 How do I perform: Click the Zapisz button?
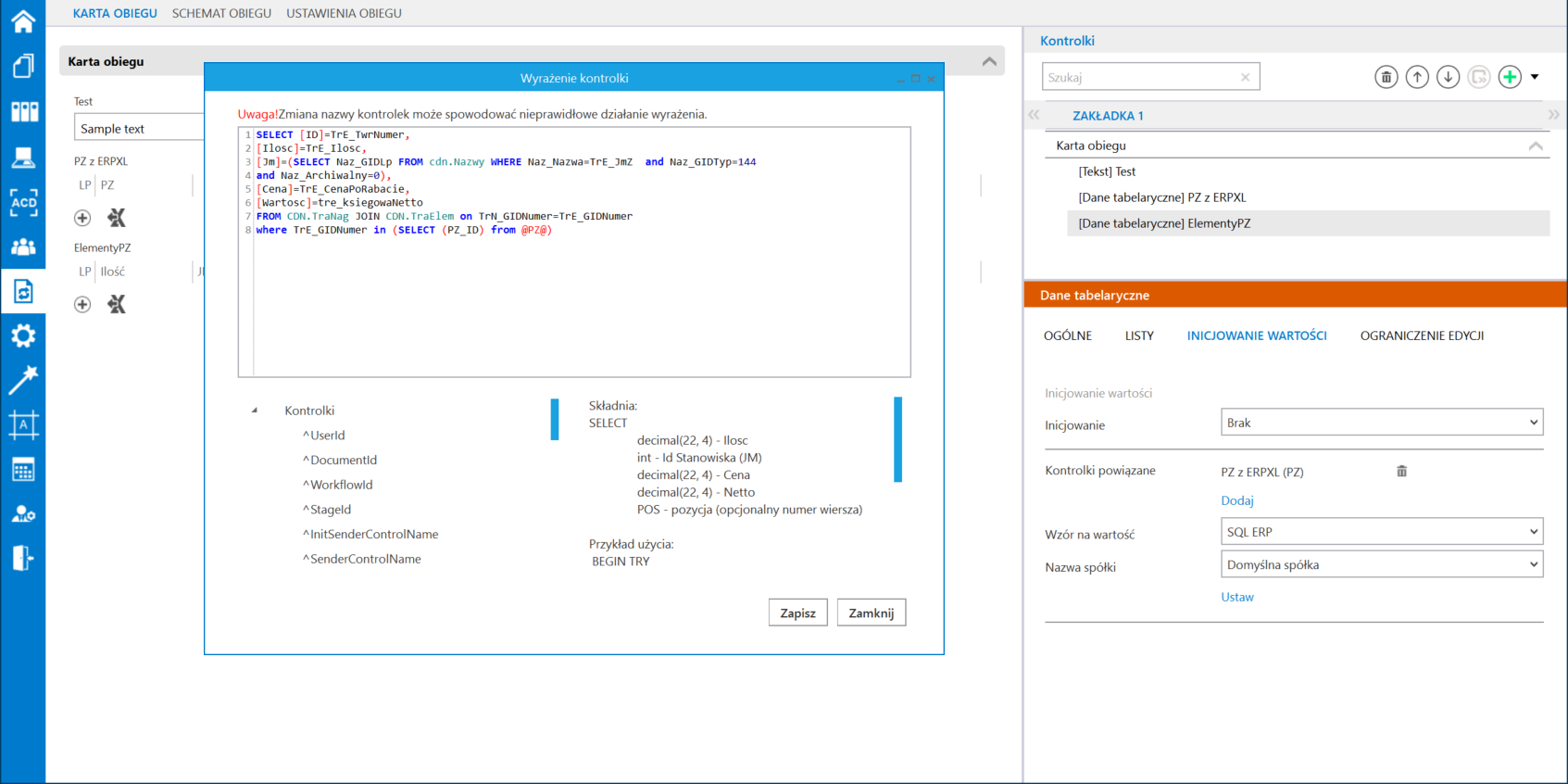point(797,613)
